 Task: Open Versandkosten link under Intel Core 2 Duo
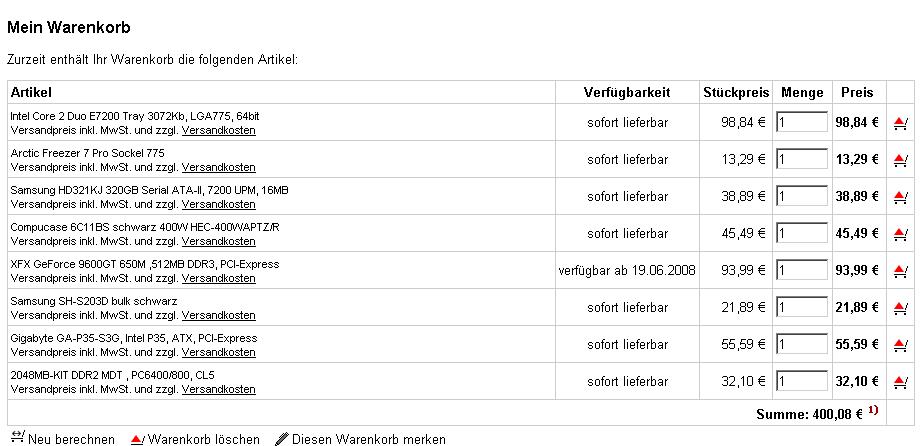click(x=218, y=130)
